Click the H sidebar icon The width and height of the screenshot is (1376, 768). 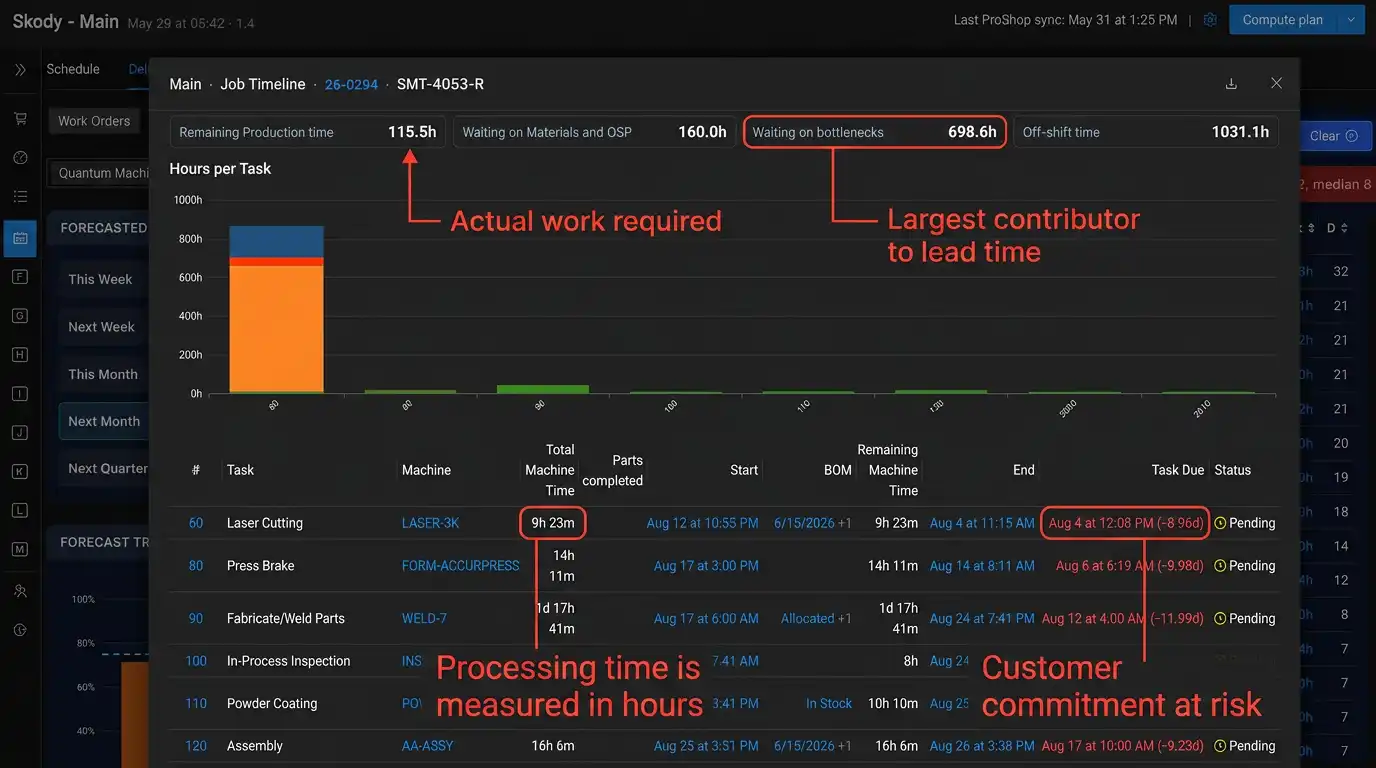click(20, 355)
